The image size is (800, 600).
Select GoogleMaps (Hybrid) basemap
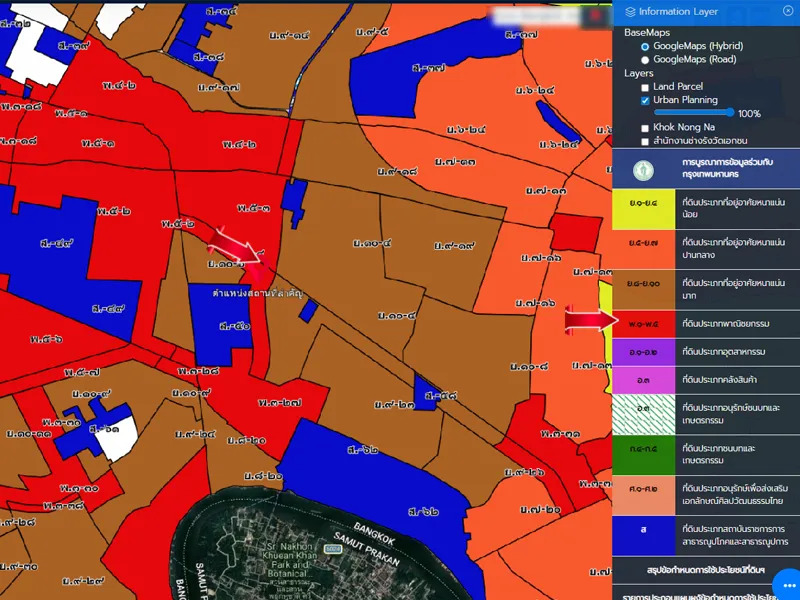pyautogui.click(x=645, y=46)
